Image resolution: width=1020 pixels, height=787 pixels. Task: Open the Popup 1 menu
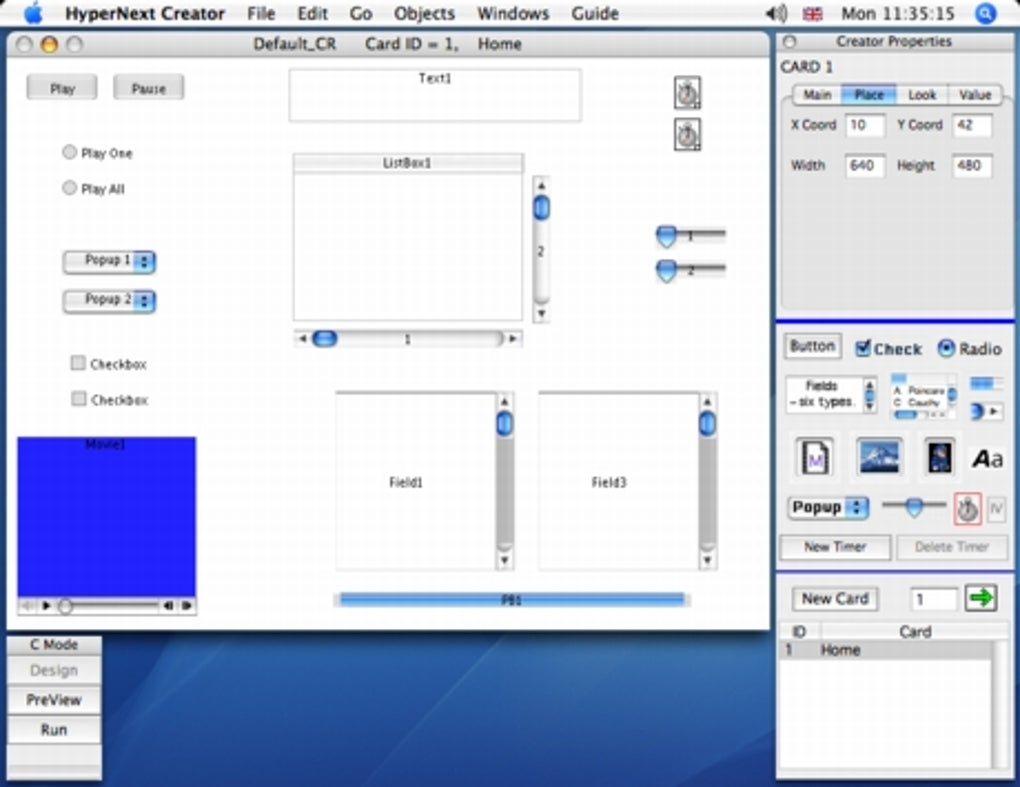109,261
